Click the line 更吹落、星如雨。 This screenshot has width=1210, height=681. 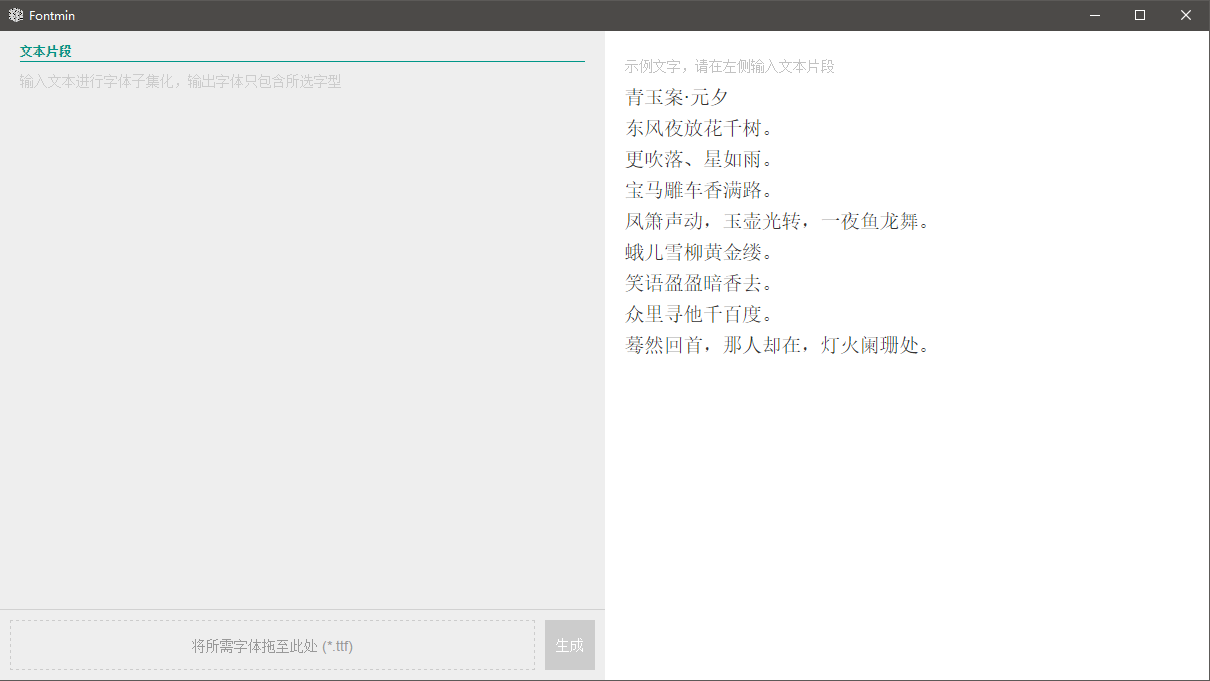(x=700, y=159)
